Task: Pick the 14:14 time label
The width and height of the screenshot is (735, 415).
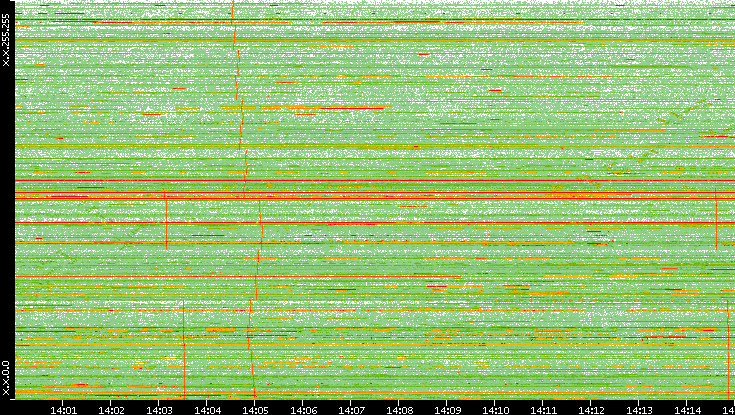Action: 687,410
